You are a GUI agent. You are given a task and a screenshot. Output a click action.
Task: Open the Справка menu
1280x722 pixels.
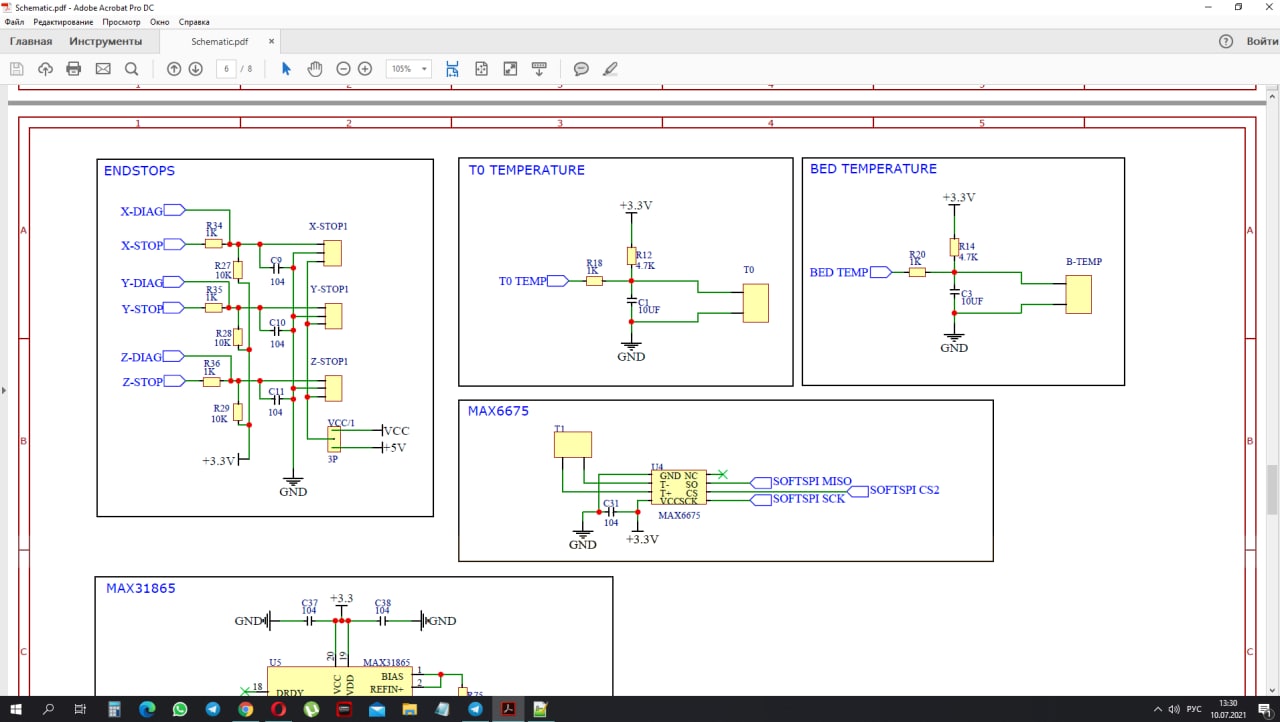(194, 22)
